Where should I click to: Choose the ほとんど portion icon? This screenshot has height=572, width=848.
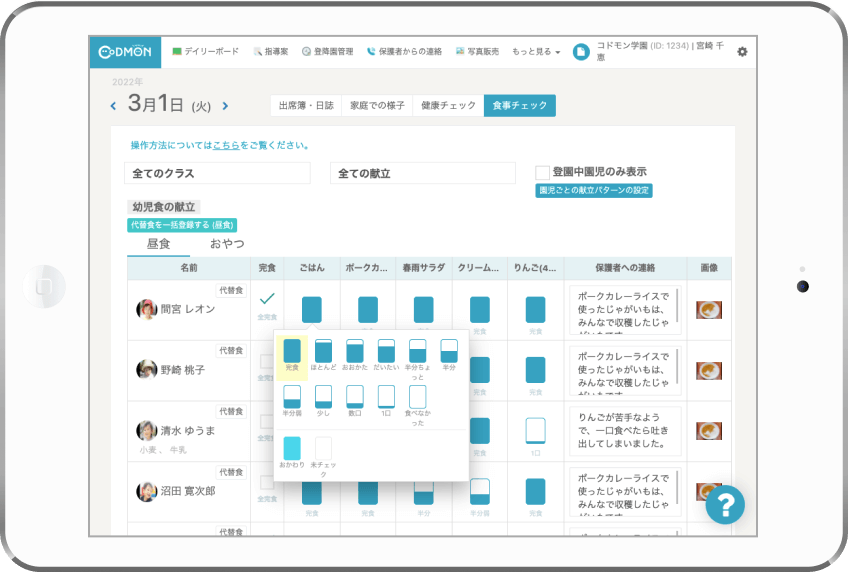click(x=323, y=351)
